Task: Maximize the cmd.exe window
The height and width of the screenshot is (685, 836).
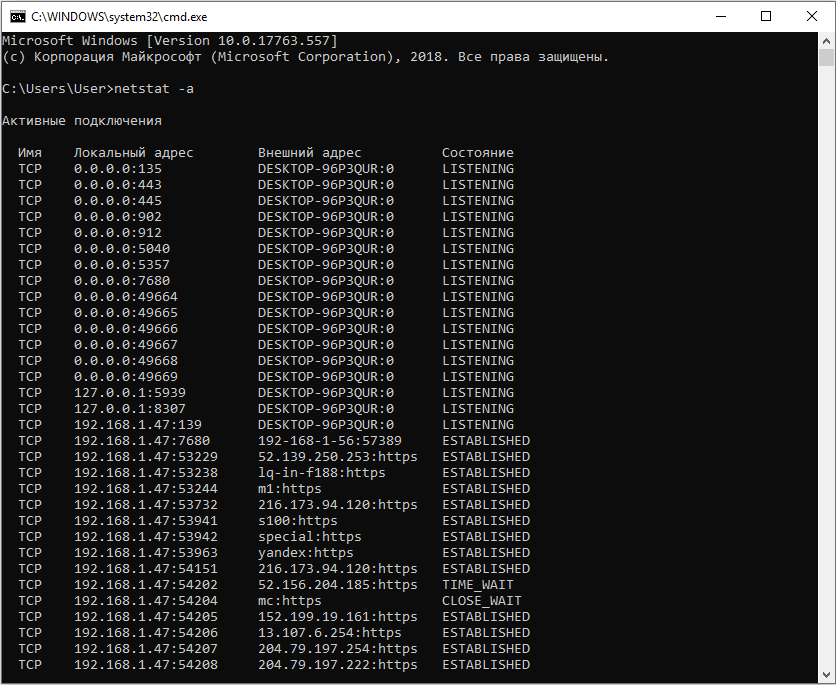Action: coord(766,16)
